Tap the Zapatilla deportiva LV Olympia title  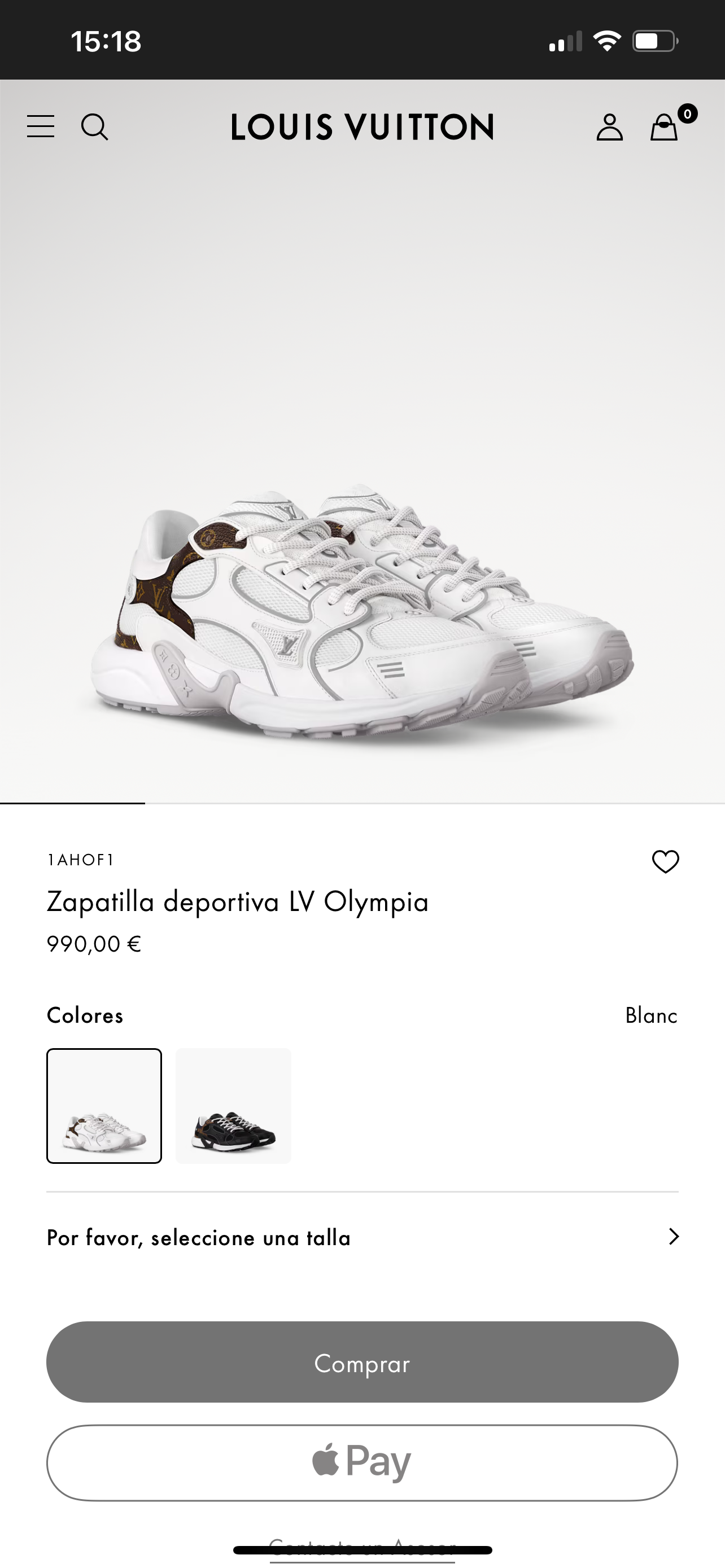click(x=237, y=901)
